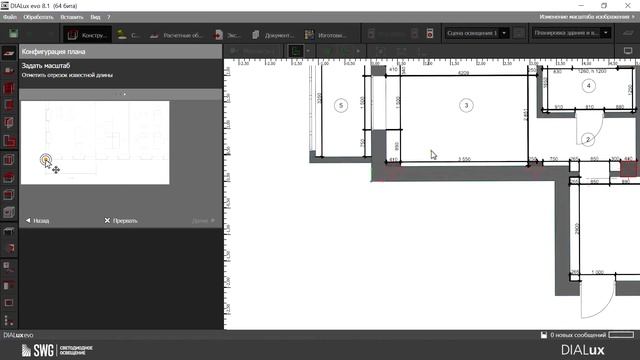The height and width of the screenshot is (360, 640).
Task: Select the Apertures tool in the sidebar
Action: point(9,105)
